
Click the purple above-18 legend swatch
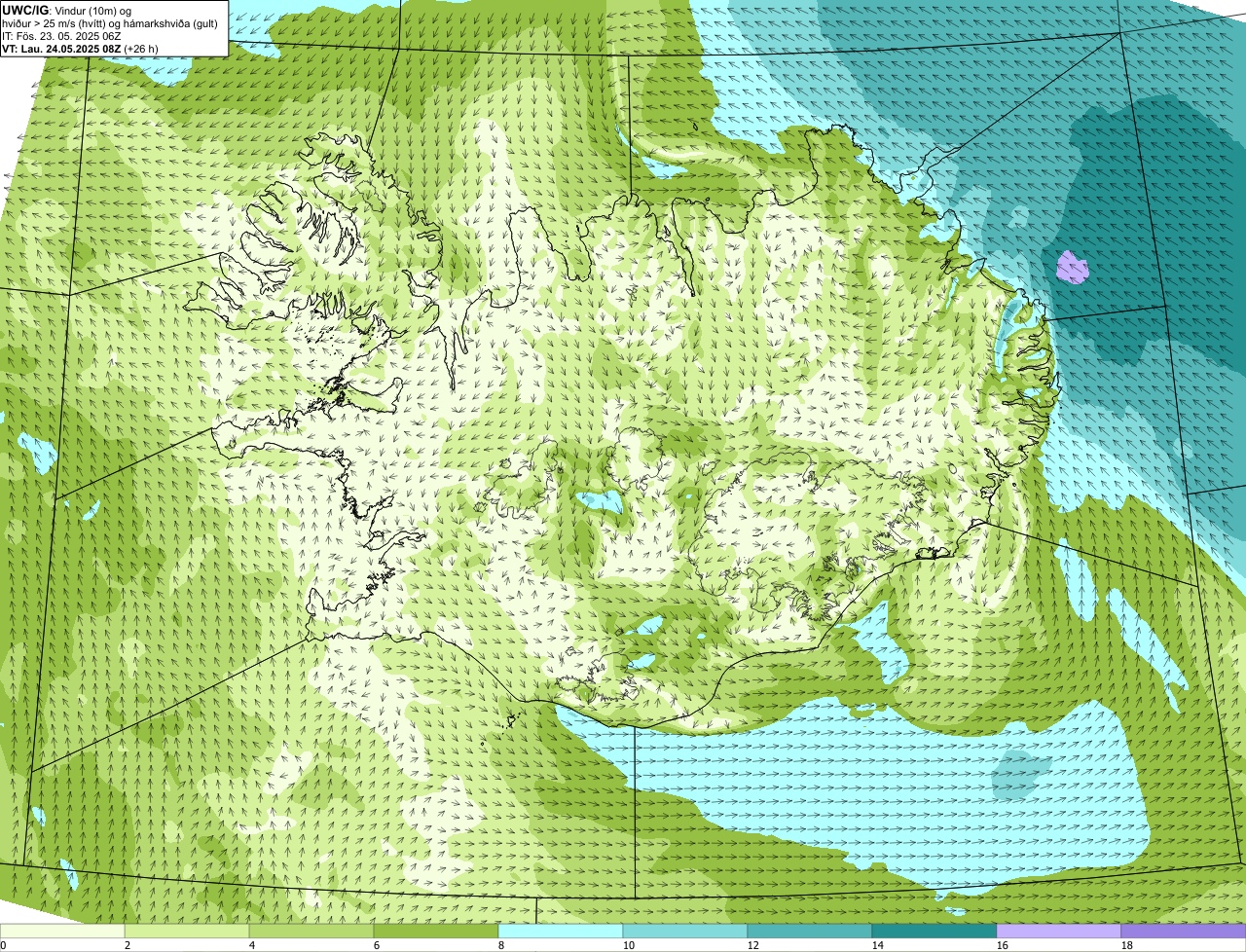click(1184, 932)
